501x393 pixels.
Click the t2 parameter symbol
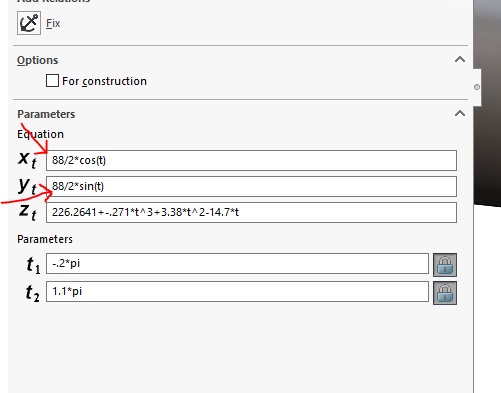pos(32,293)
